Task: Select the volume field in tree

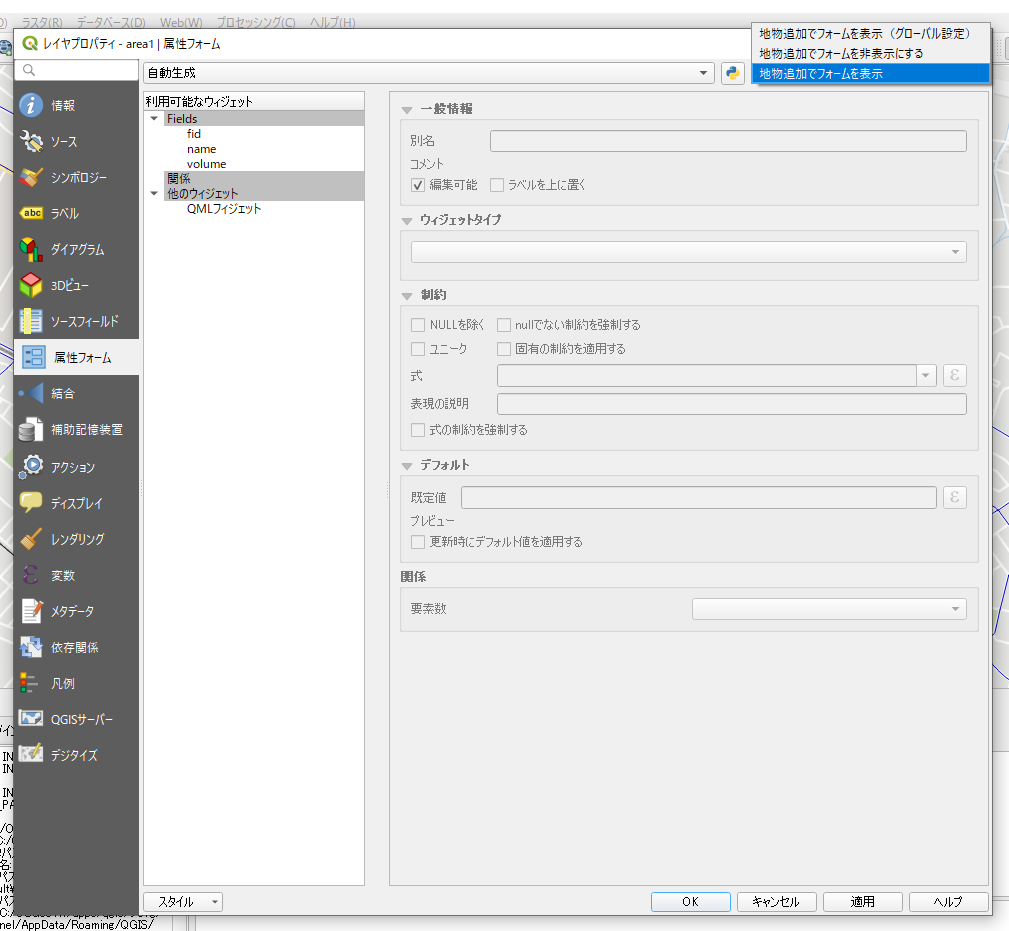Action: (206, 164)
